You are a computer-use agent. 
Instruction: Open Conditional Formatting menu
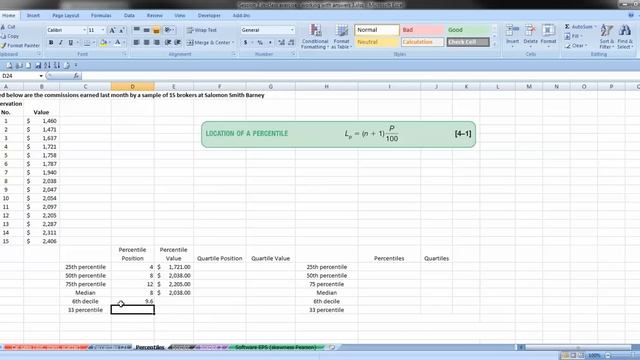click(315, 36)
